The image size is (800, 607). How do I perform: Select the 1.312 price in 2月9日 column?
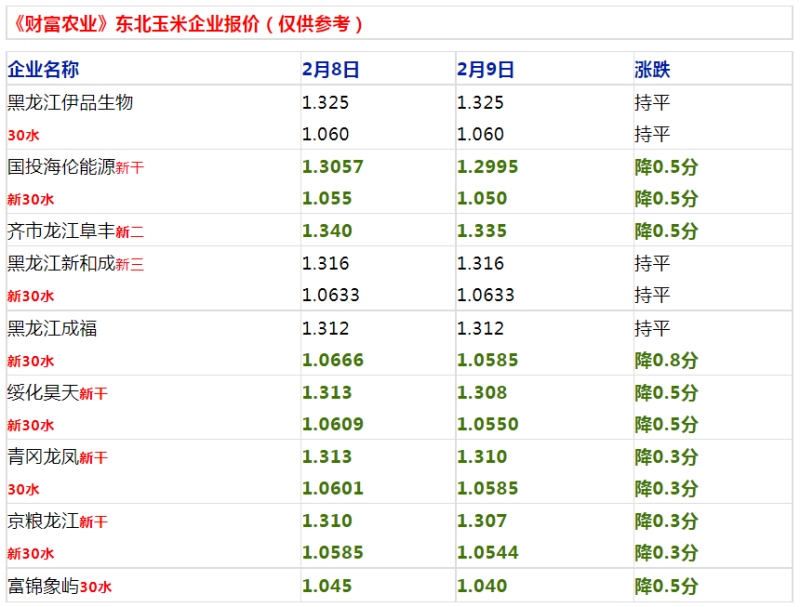pyautogui.click(x=480, y=328)
